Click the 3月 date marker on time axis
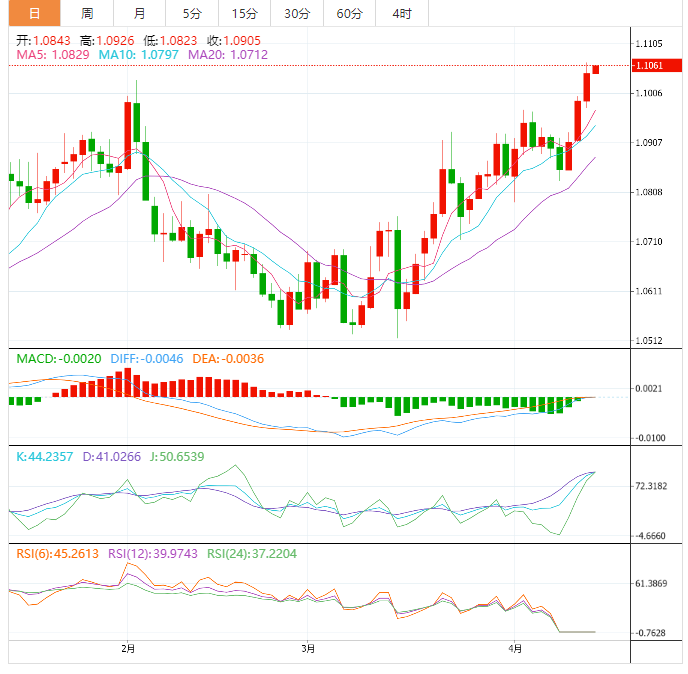Viewport: 688px width, 674px height. [308, 649]
